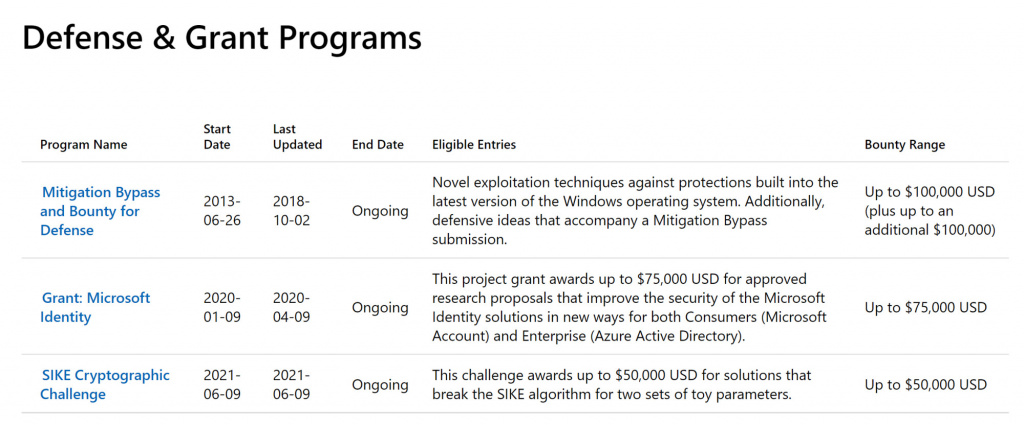The width and height of the screenshot is (1024, 425).
Task: Open Mitigation Bypass and Bounty for Defense link
Action: coord(100,211)
